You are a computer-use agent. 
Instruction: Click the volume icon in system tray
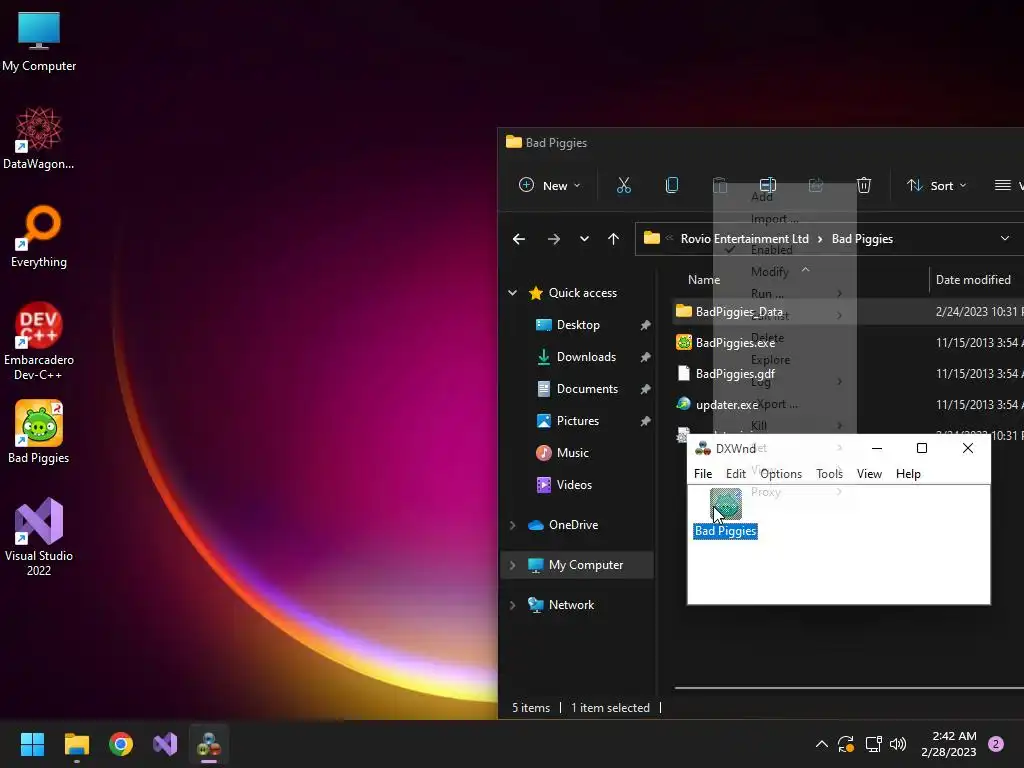(x=898, y=744)
